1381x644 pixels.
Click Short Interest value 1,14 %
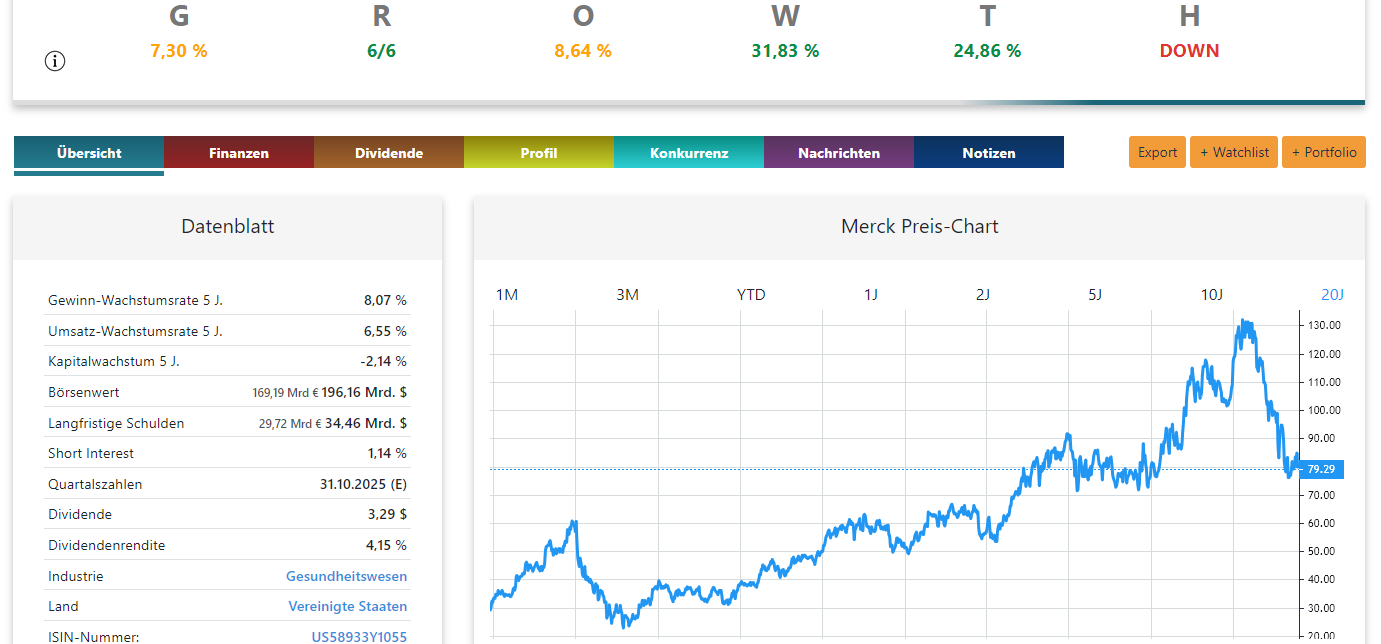(386, 453)
